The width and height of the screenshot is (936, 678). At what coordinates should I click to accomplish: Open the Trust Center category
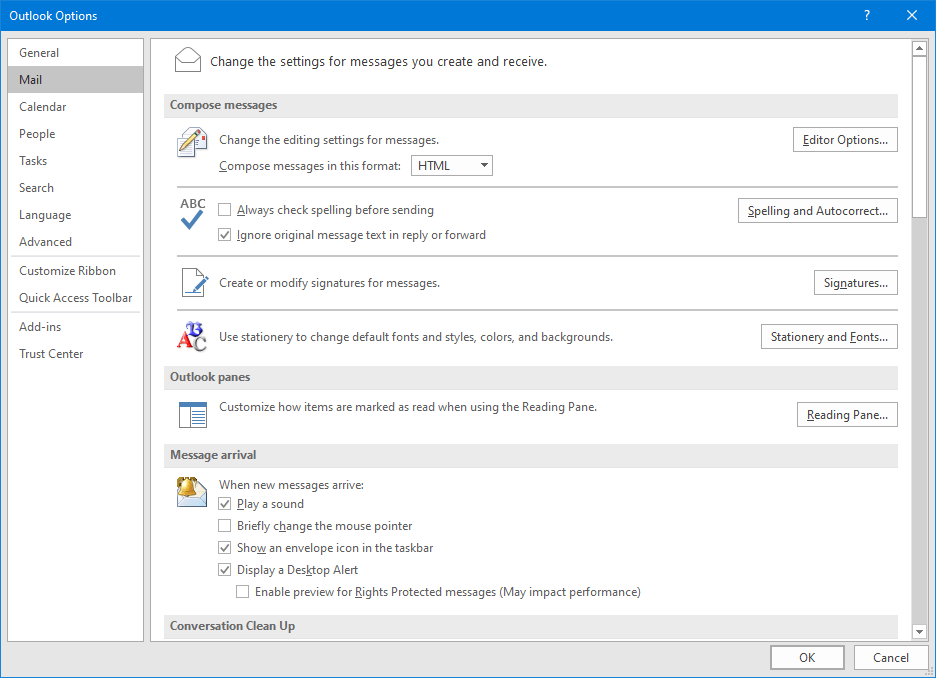[51, 354]
